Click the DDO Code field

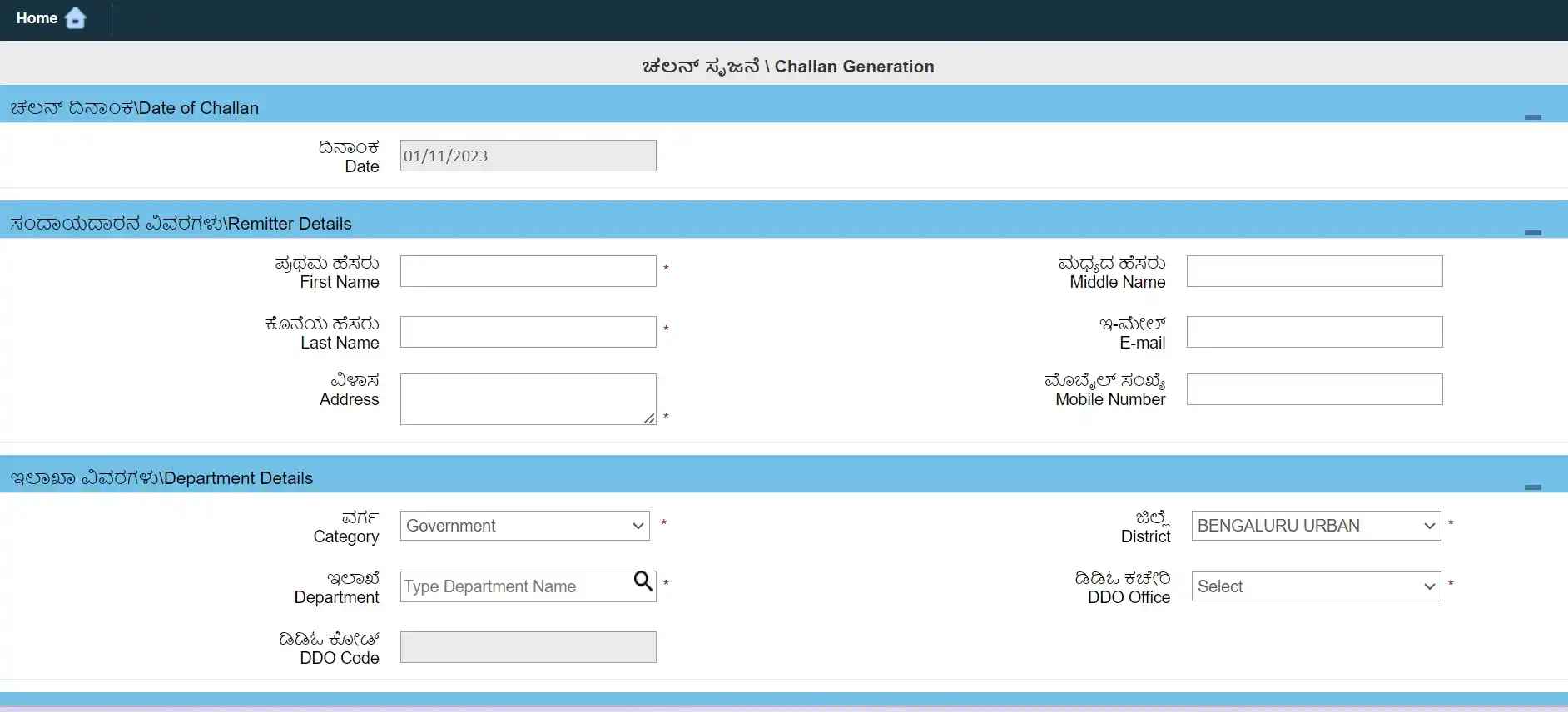pyautogui.click(x=528, y=647)
